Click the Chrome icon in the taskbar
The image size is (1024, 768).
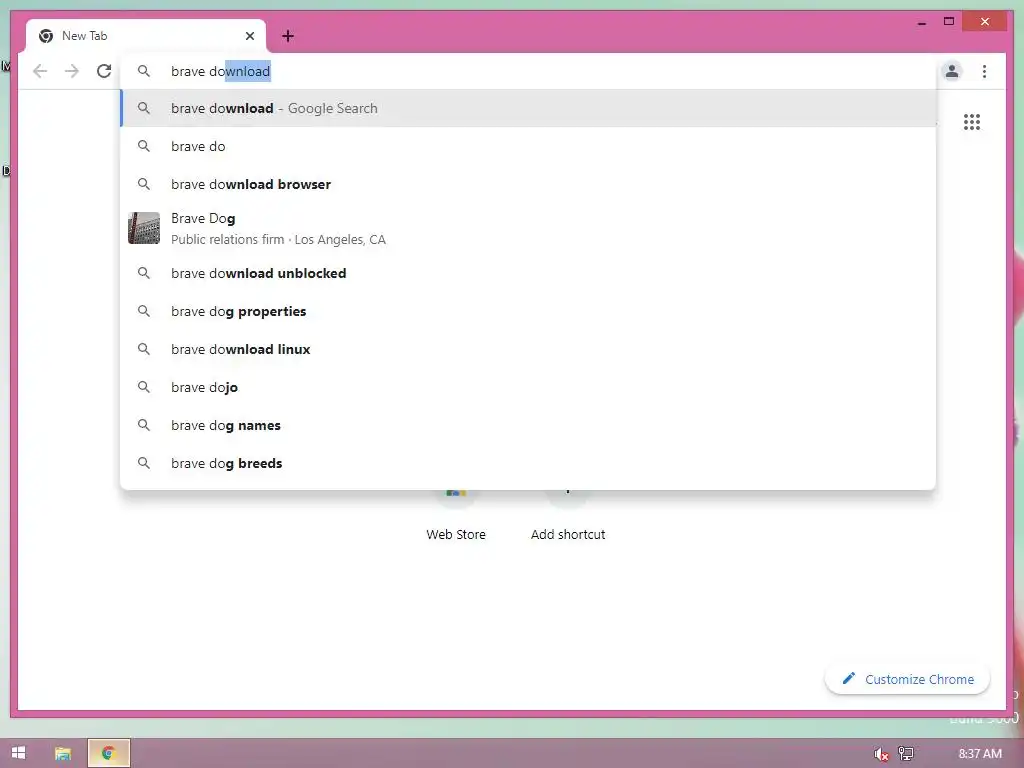[x=108, y=753]
